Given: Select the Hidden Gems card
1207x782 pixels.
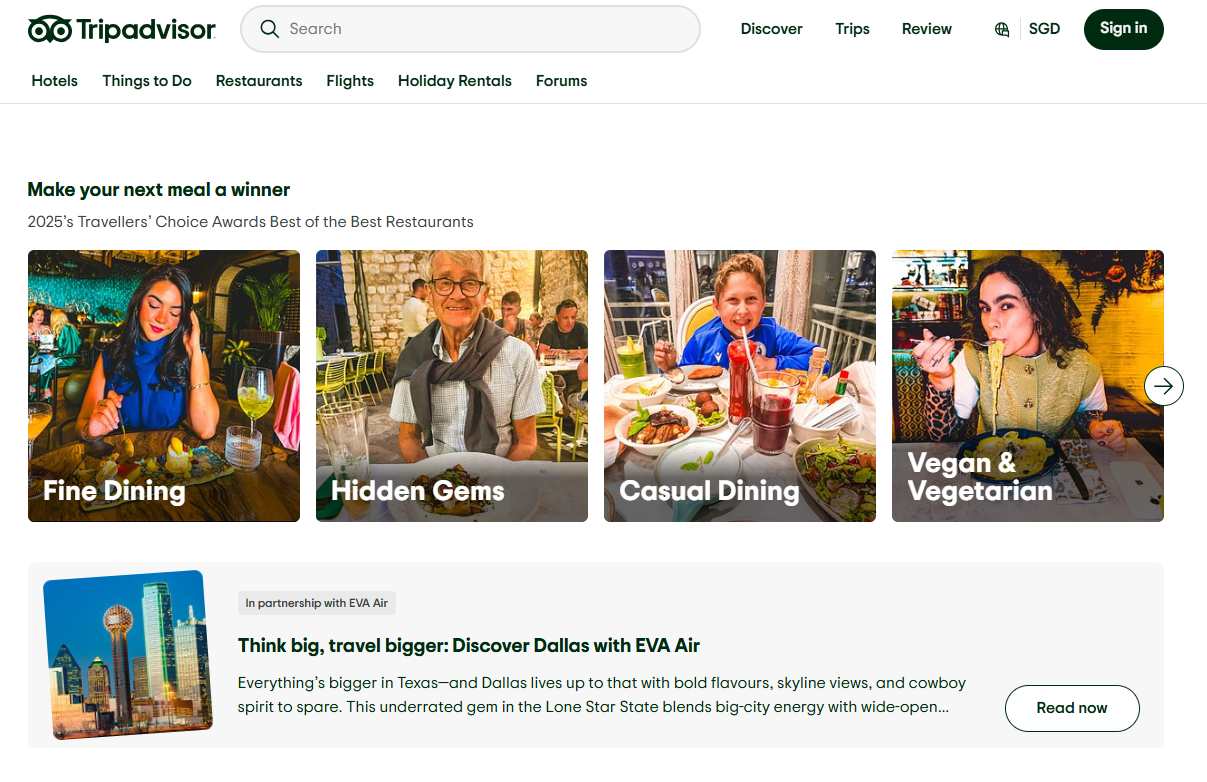Looking at the screenshot, I should tap(452, 386).
